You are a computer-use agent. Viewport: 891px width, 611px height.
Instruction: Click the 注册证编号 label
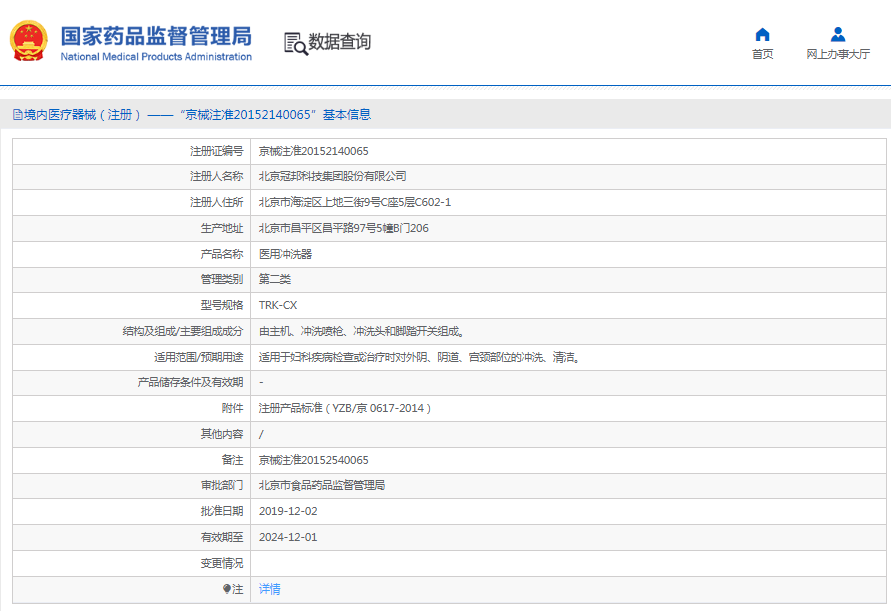coord(216,151)
